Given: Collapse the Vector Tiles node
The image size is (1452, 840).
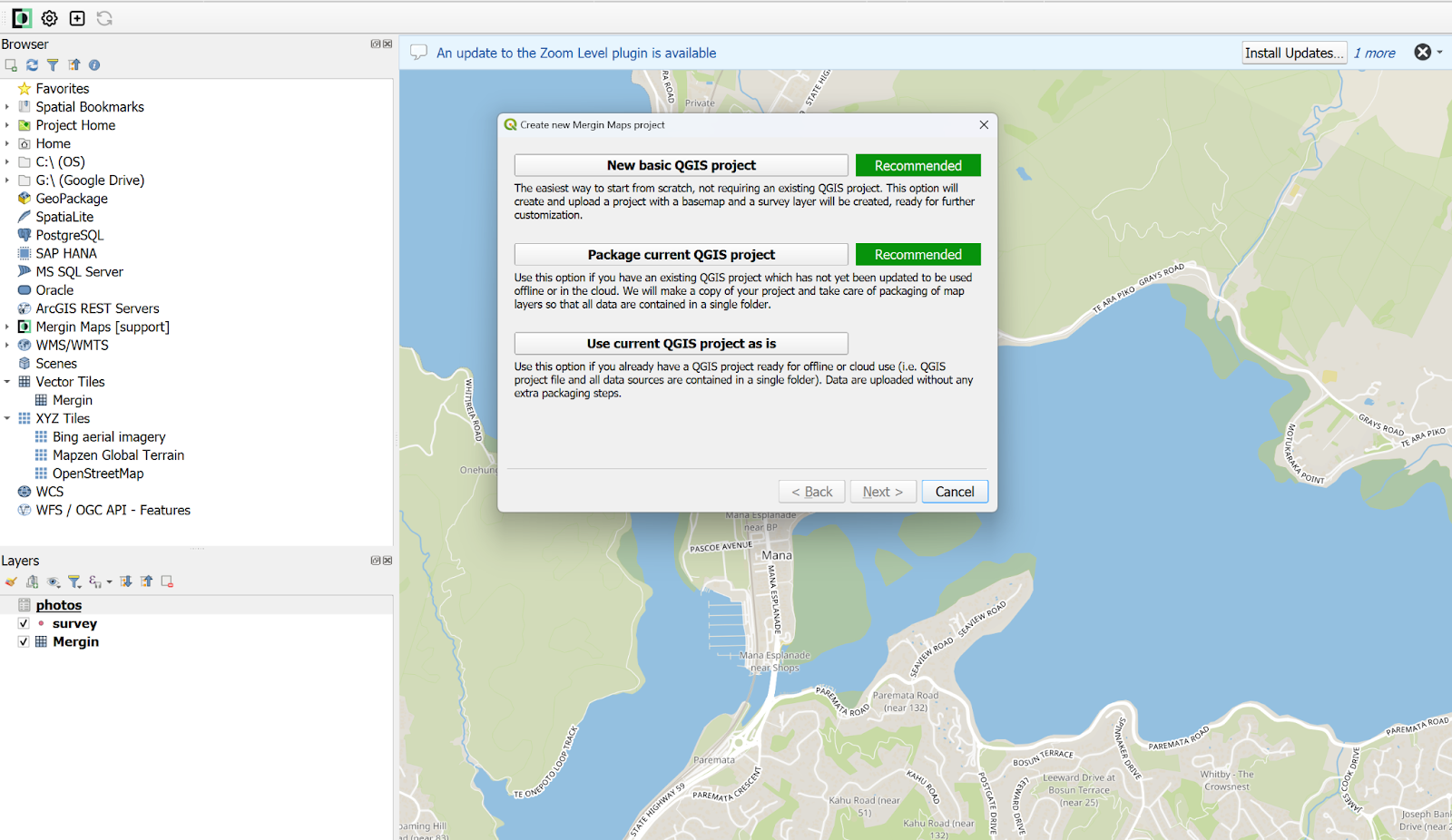Looking at the screenshot, I should point(7,382).
